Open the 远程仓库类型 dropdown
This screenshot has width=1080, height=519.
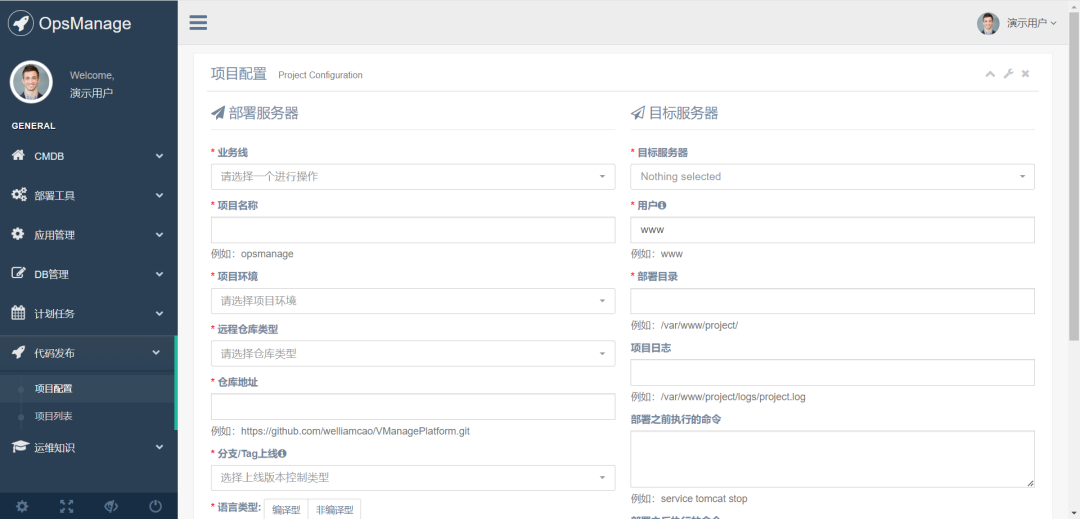413,354
